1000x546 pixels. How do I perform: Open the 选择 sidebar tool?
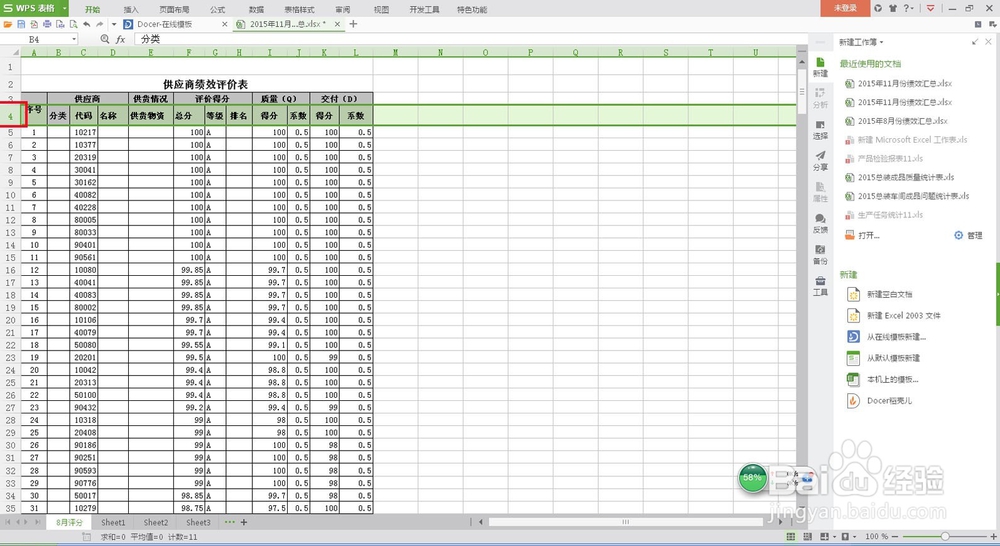[x=820, y=129]
